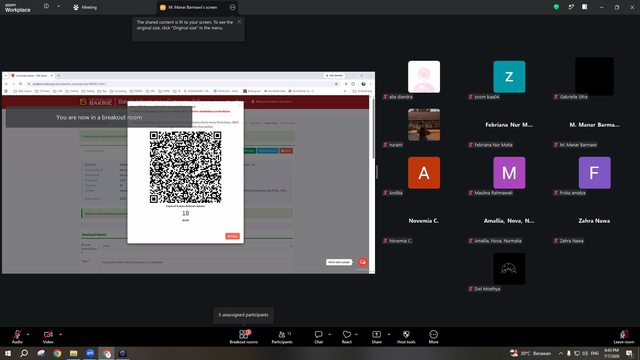Open video options arrow next to Video

coord(60,334)
